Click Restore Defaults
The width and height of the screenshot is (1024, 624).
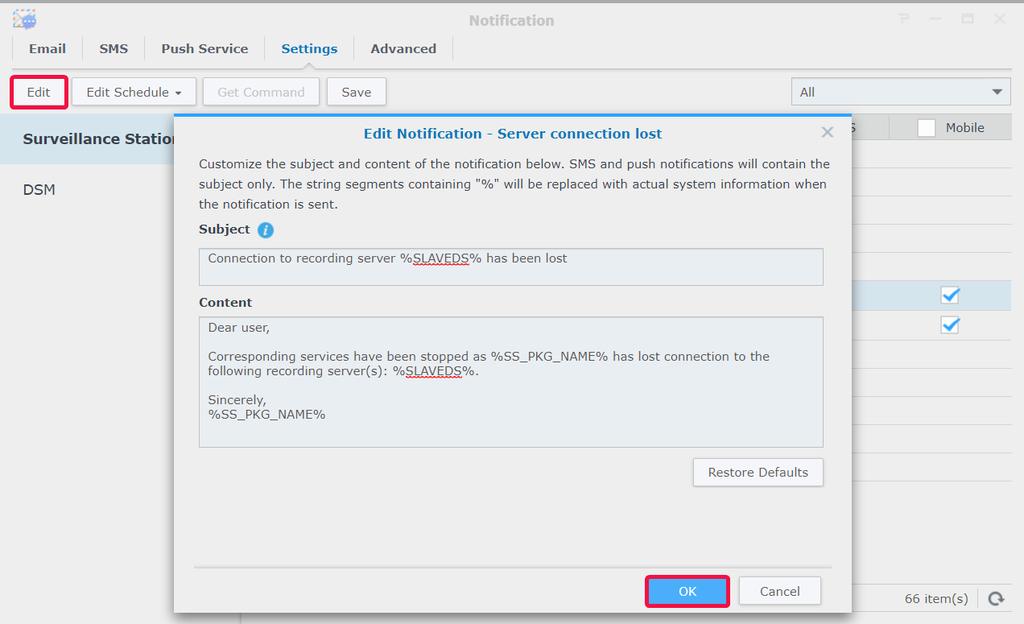tap(758, 473)
